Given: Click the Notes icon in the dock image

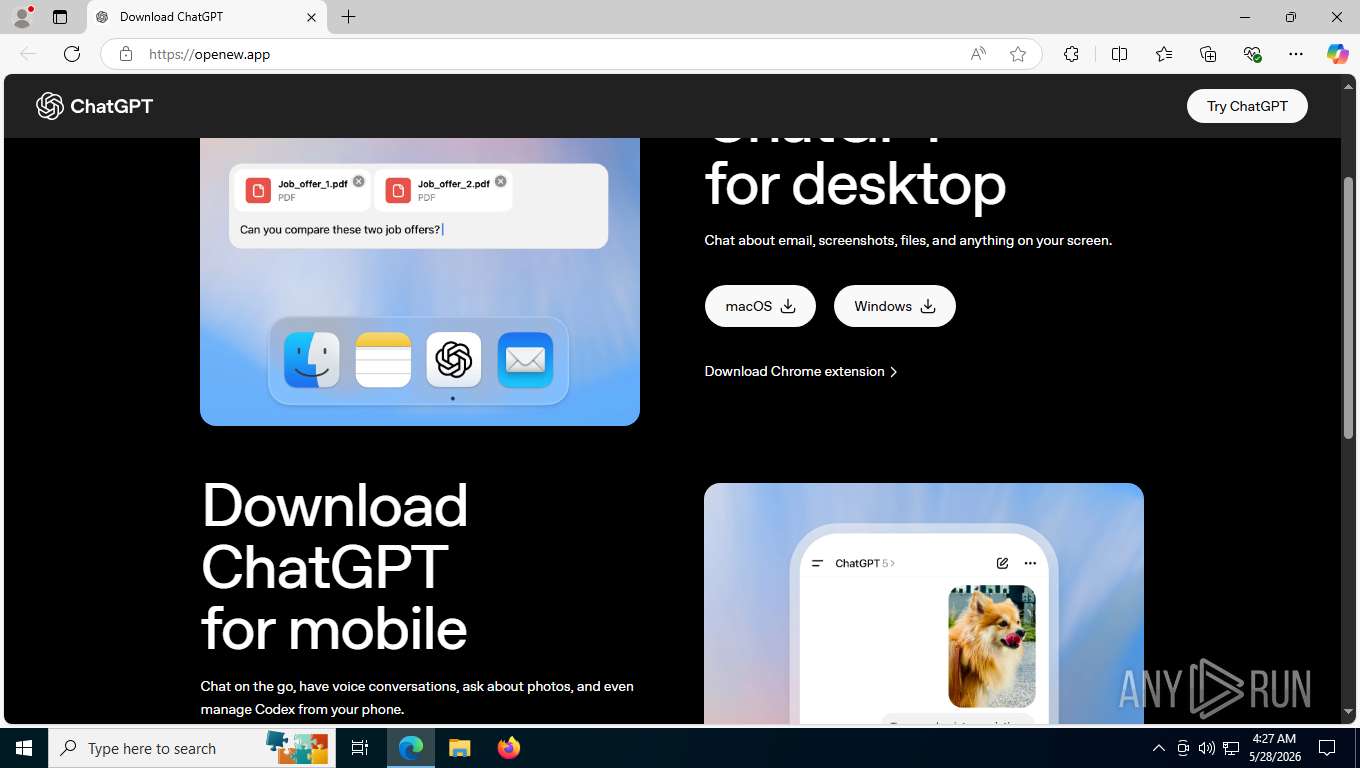Looking at the screenshot, I should 383,360.
